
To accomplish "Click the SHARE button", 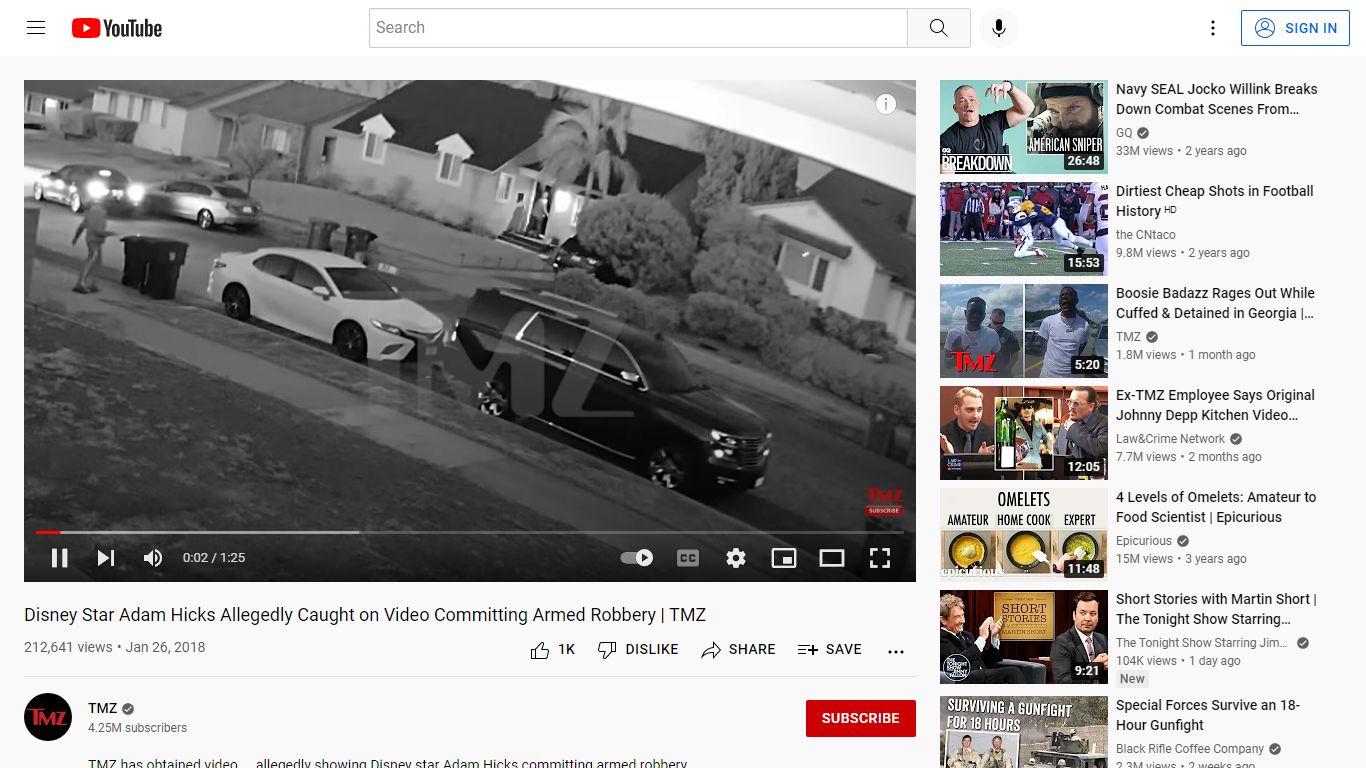I will pos(738,650).
